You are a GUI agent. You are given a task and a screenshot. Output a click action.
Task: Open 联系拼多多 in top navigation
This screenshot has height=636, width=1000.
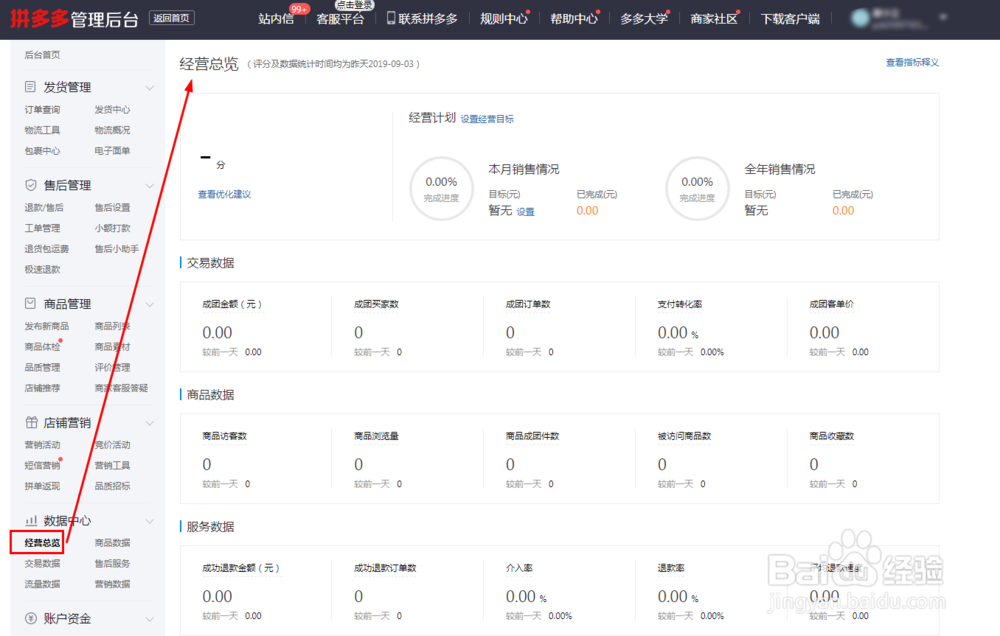click(428, 19)
